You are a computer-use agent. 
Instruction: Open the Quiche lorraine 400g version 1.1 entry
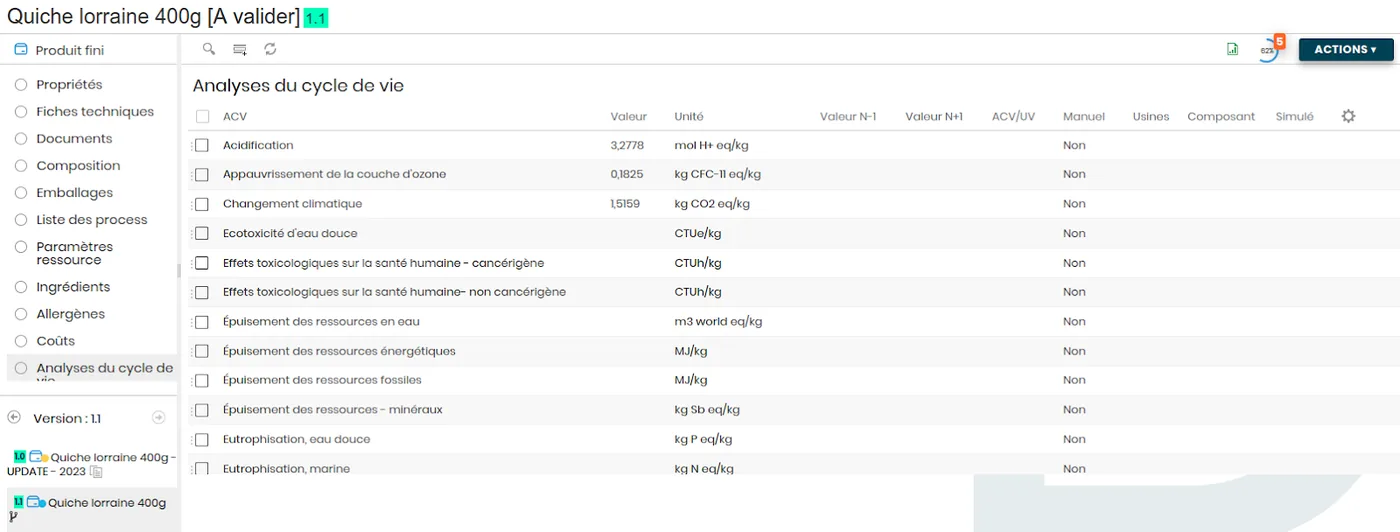pos(107,503)
